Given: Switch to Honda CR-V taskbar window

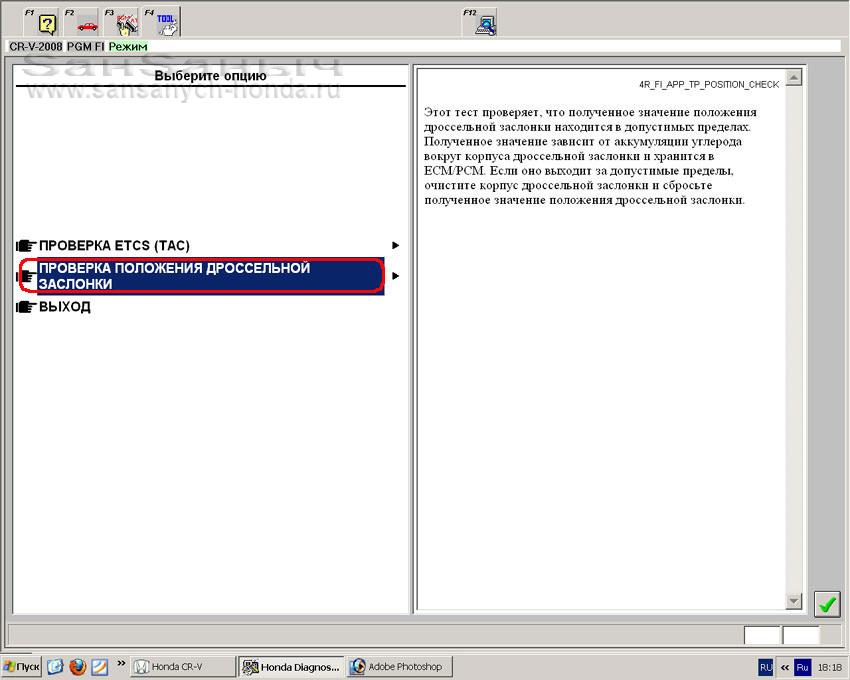Looking at the screenshot, I should click(x=183, y=667).
